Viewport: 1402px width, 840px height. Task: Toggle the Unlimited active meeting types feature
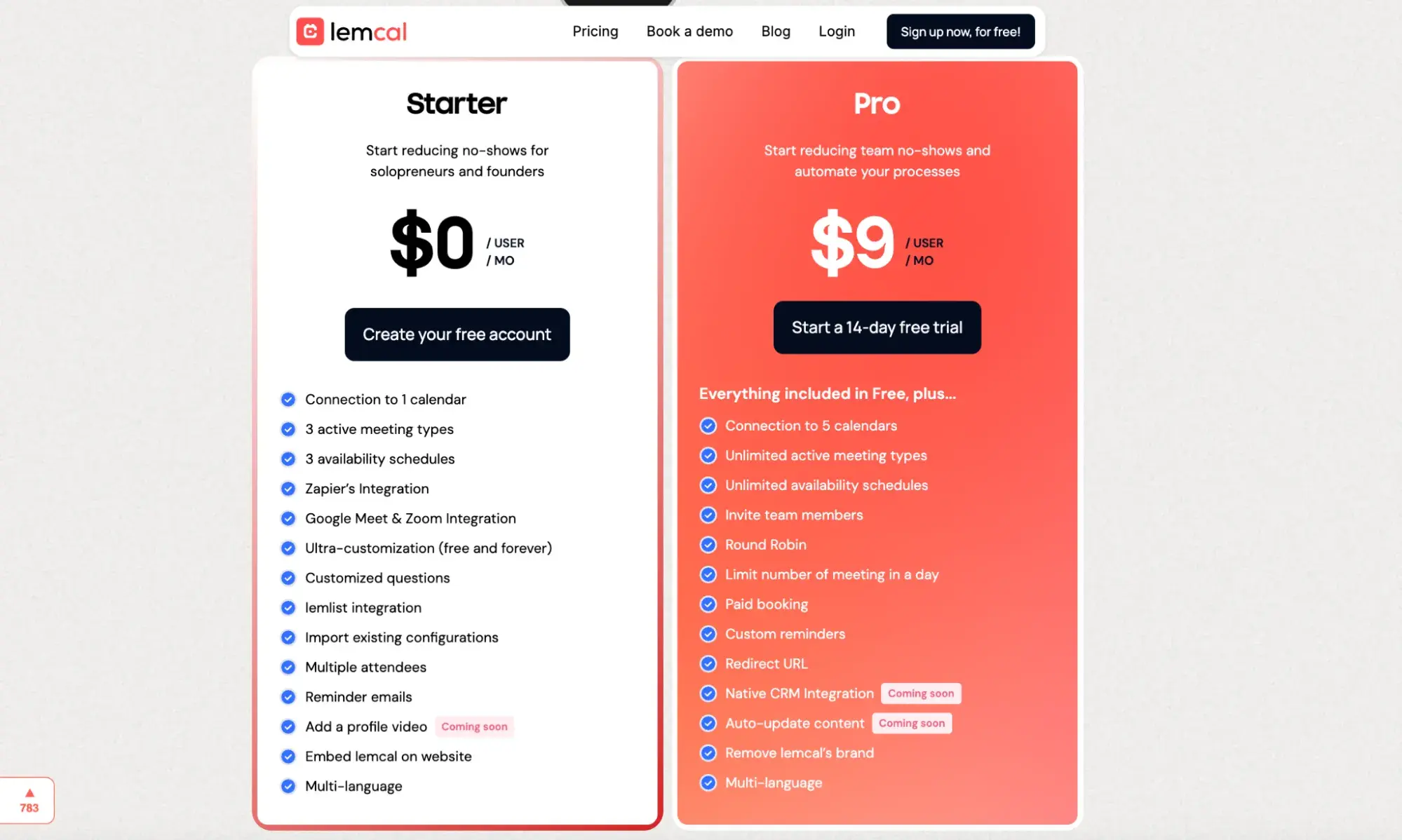click(x=707, y=455)
